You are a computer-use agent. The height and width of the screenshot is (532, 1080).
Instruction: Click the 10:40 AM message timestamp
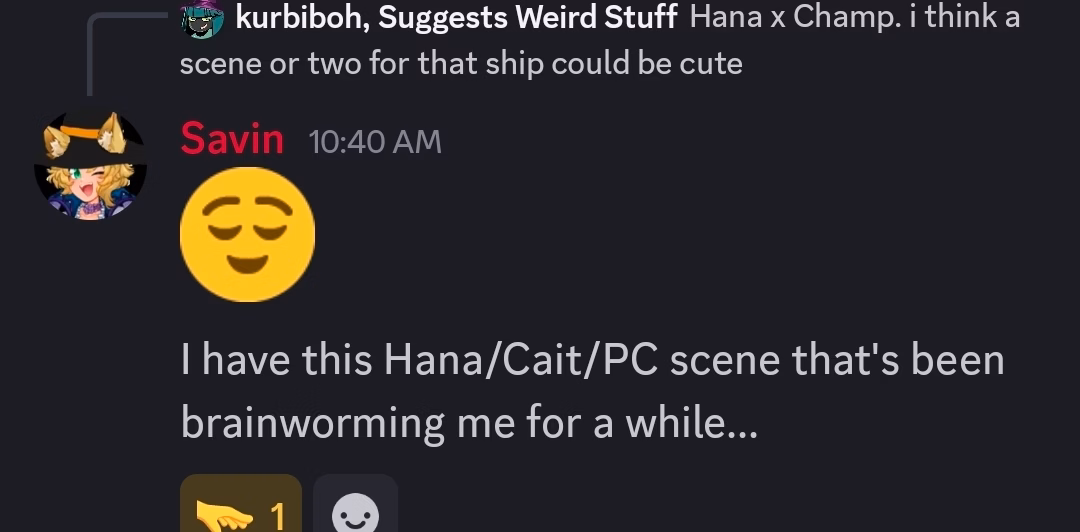pos(375,142)
